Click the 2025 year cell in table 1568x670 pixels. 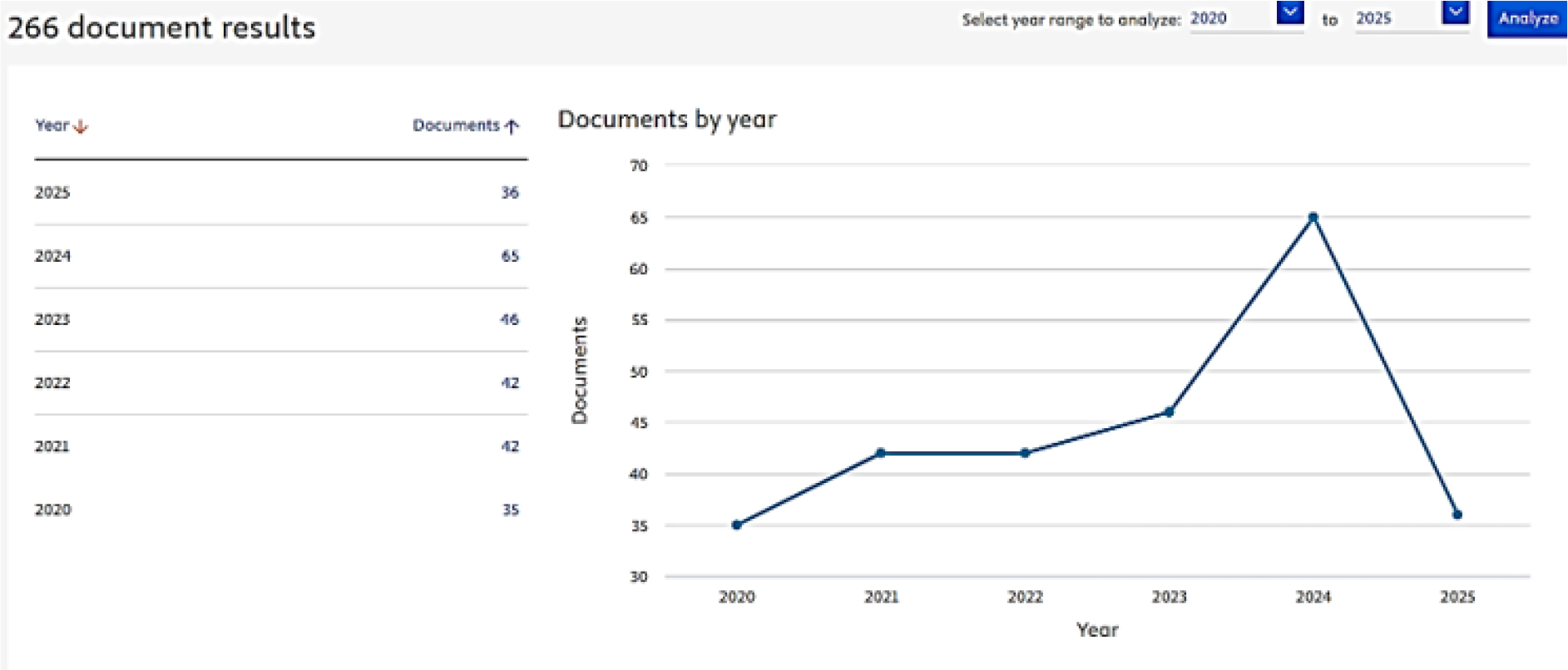52,192
